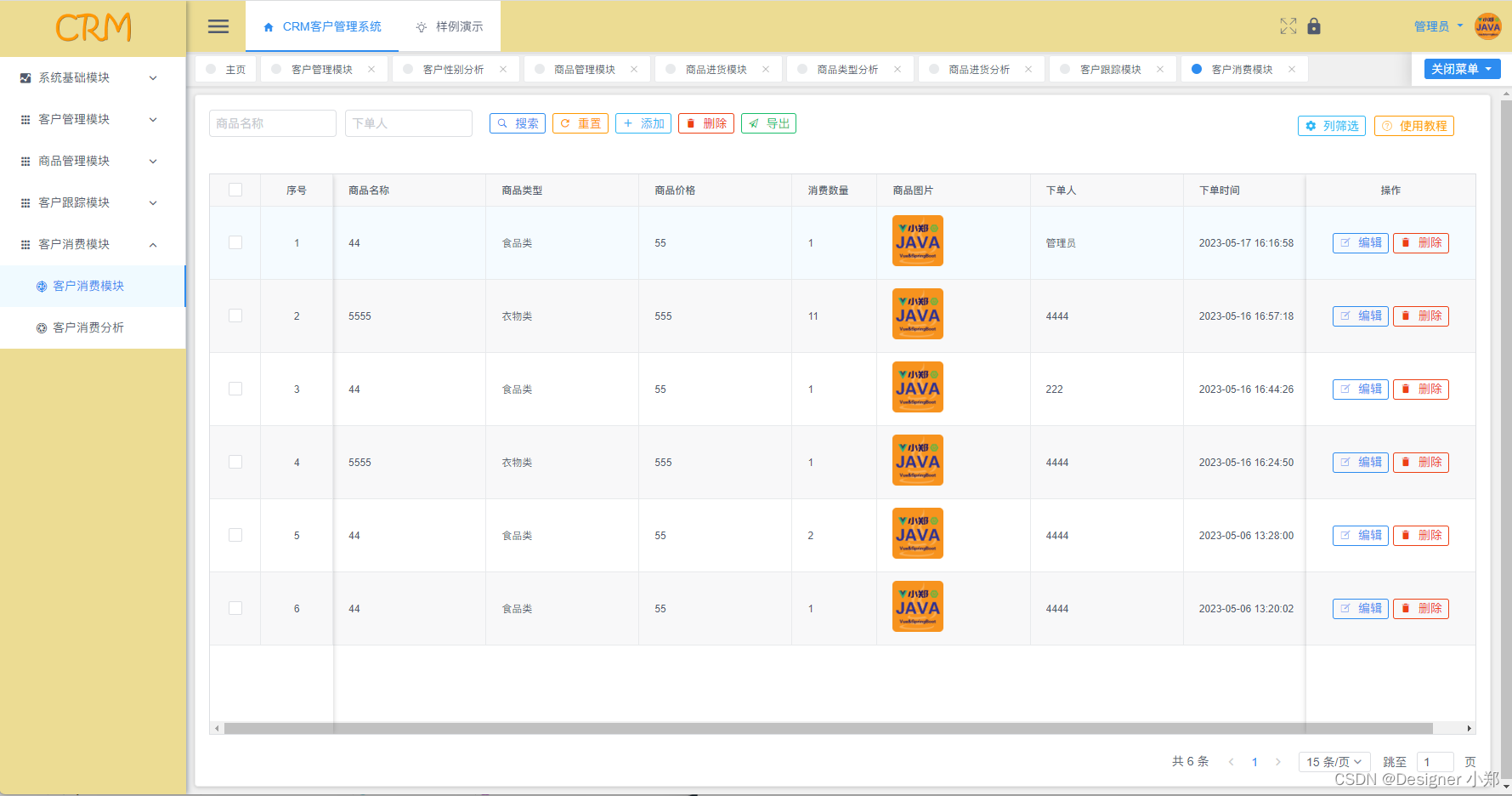Click the 重置 button
Image resolution: width=1512 pixels, height=796 pixels.
[x=580, y=123]
